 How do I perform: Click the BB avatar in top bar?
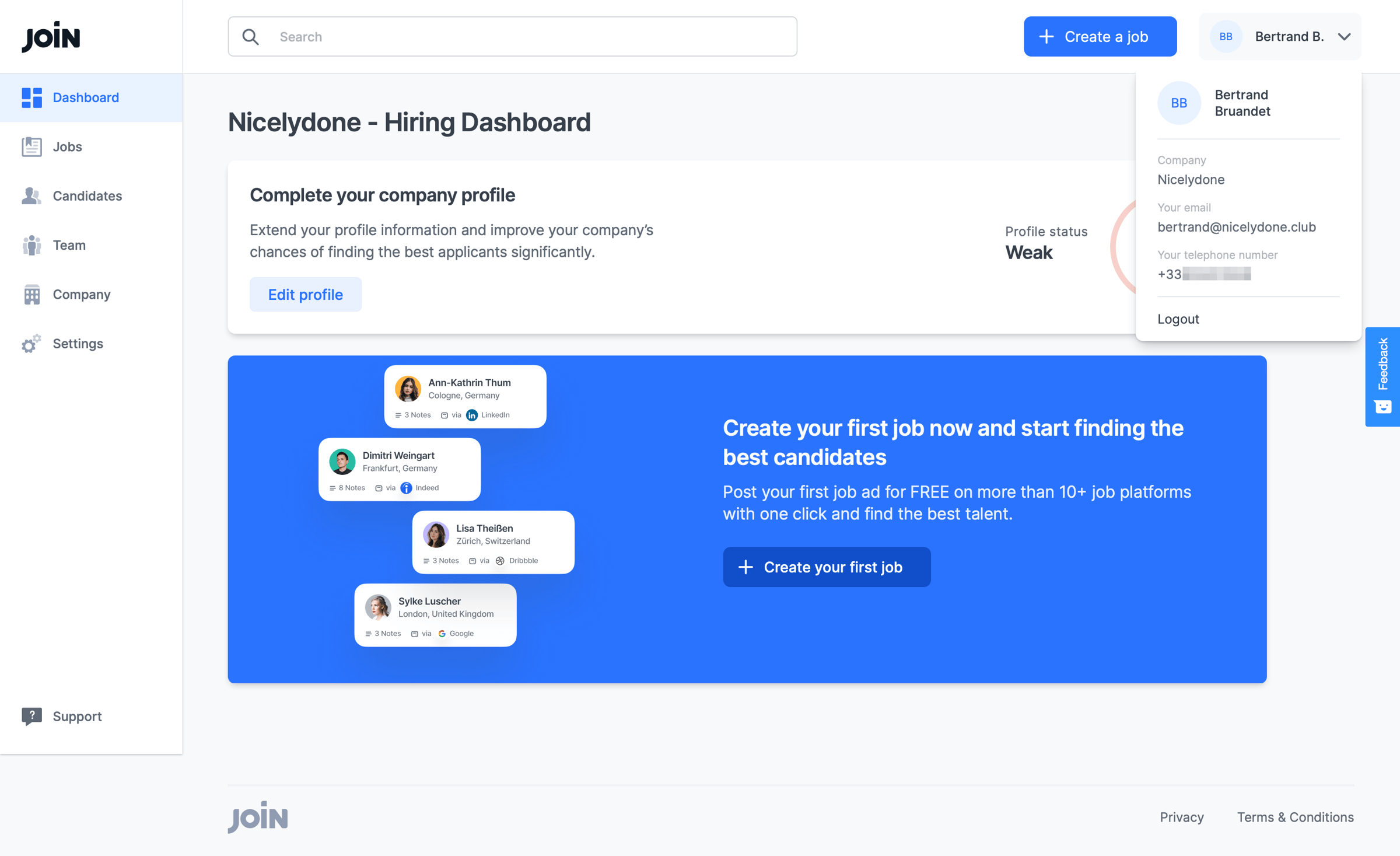(1226, 37)
